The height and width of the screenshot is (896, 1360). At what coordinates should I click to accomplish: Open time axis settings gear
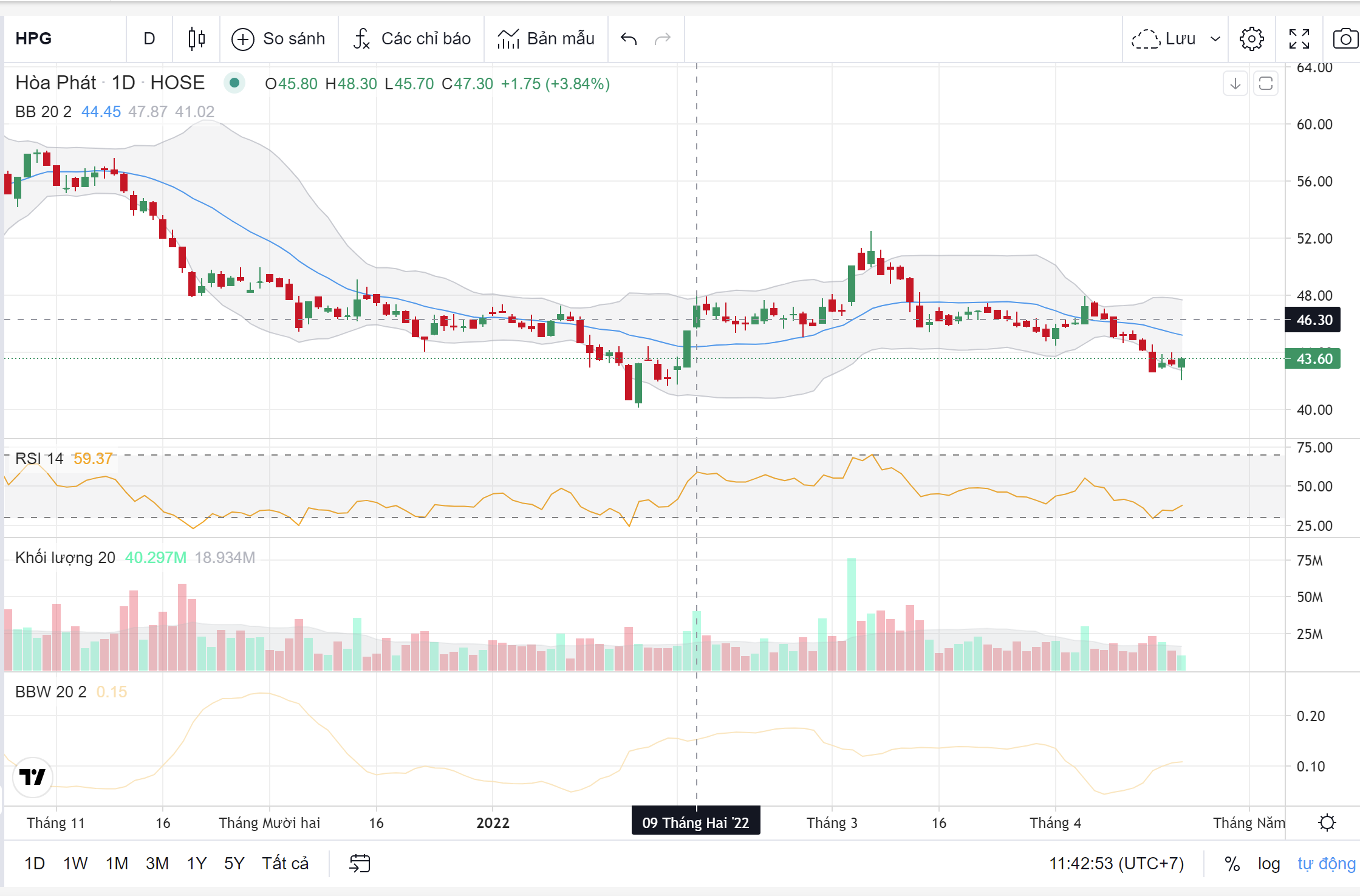click(x=1327, y=822)
